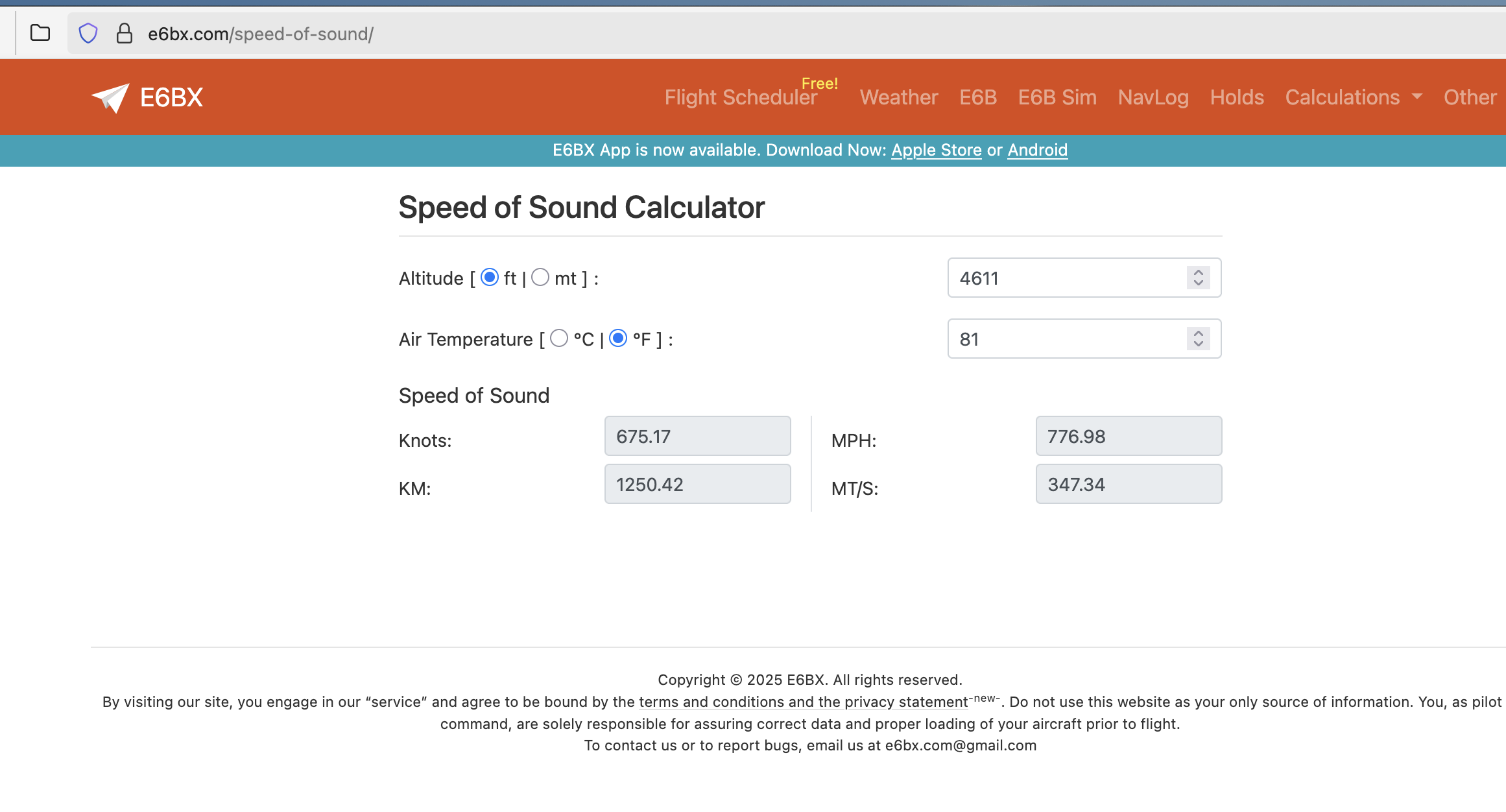Select the °F temperature unit radio button
1506x812 pixels.
pos(618,339)
